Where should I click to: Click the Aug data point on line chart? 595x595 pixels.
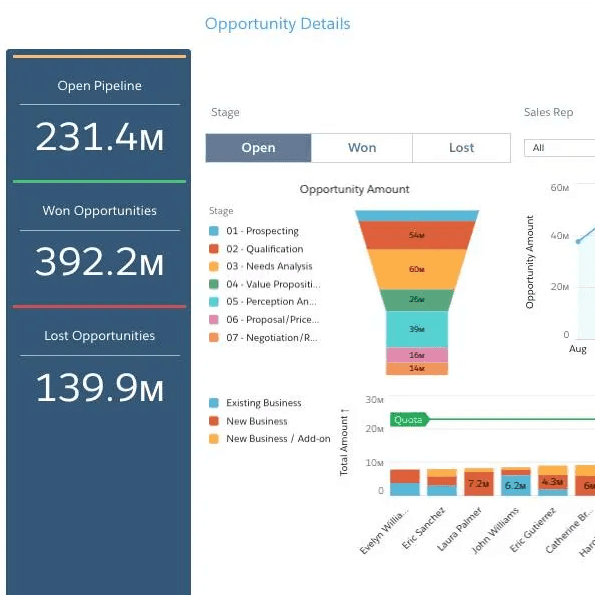point(578,241)
